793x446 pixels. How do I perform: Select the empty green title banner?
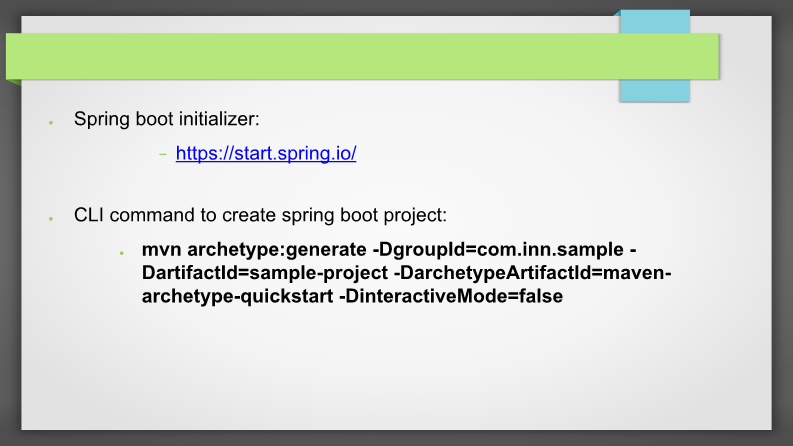pos(362,56)
